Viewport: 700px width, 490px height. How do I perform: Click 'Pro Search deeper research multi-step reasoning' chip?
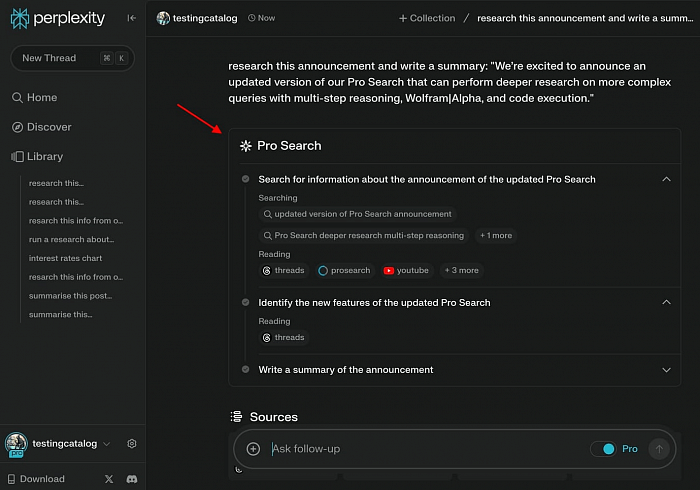pos(364,236)
